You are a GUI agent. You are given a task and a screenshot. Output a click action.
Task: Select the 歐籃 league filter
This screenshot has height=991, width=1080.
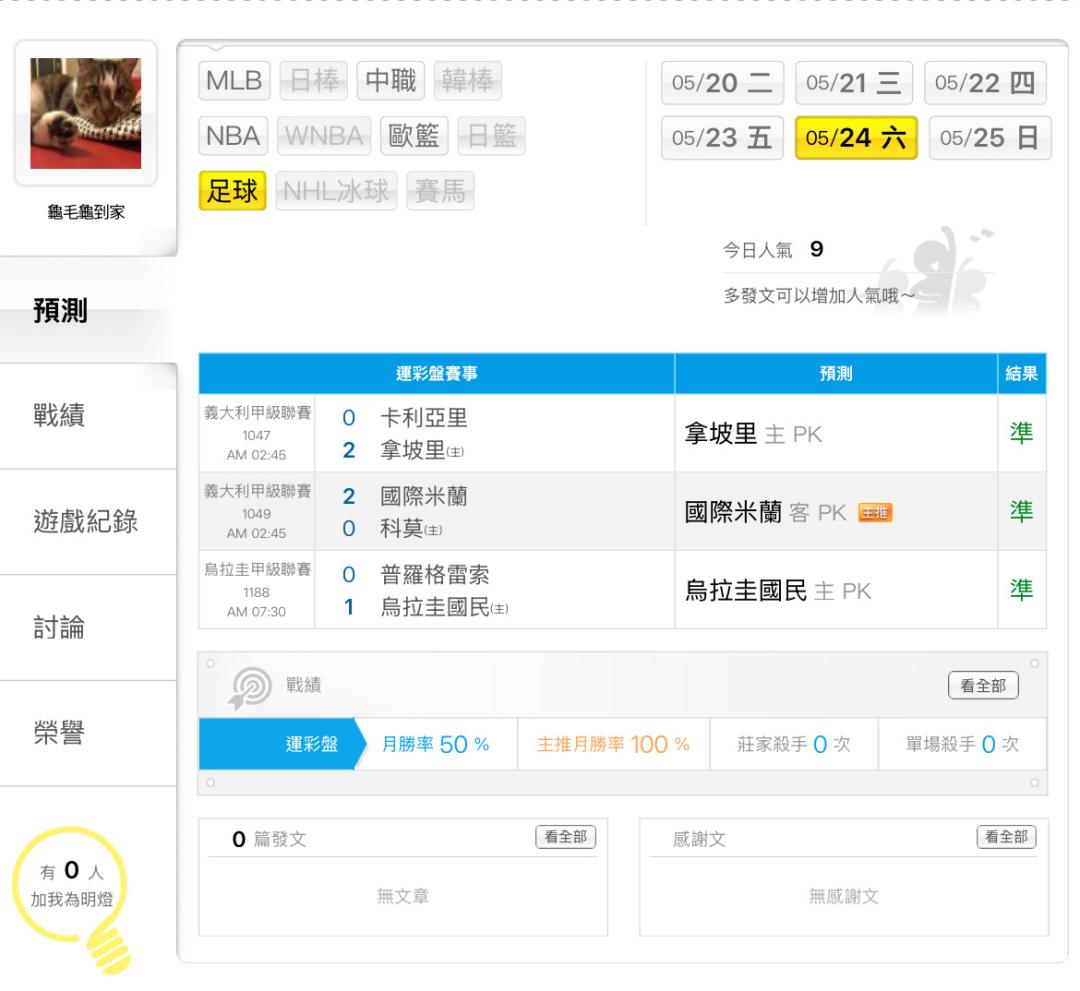(414, 136)
